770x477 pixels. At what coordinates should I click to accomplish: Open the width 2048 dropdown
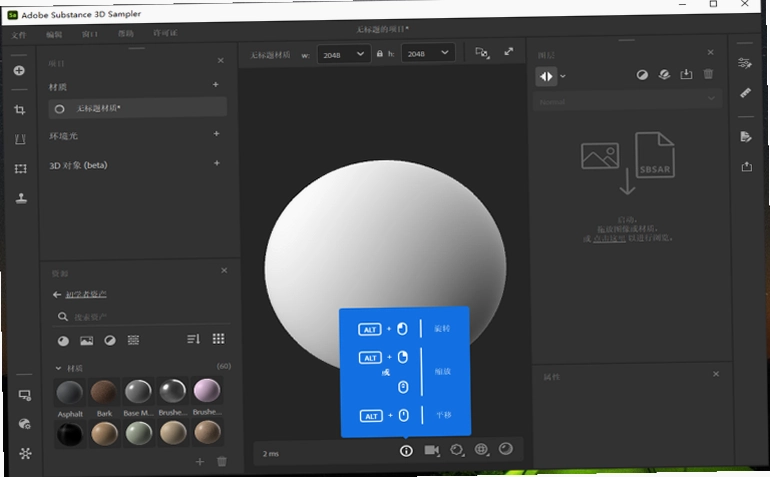(x=343, y=54)
